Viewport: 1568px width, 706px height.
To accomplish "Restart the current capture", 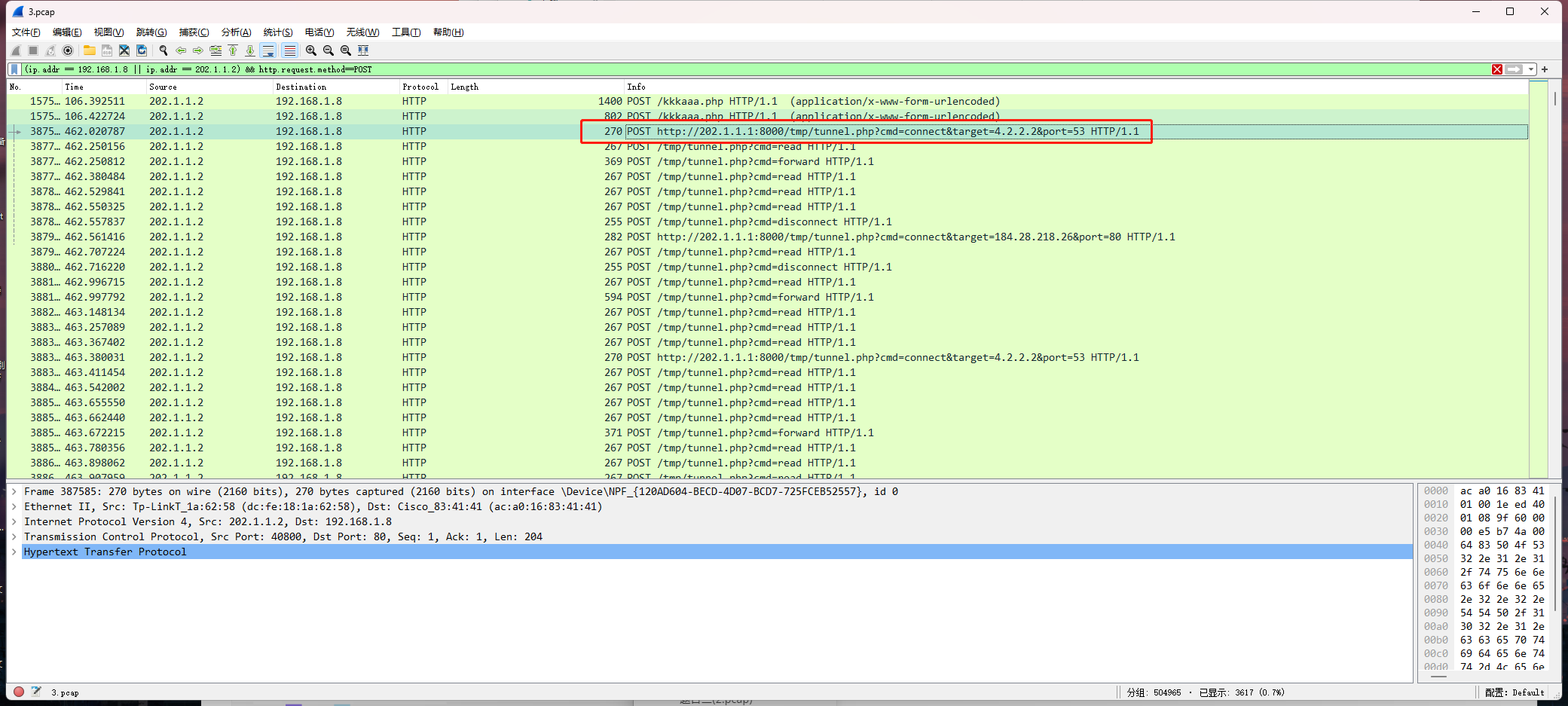I will pyautogui.click(x=50, y=50).
